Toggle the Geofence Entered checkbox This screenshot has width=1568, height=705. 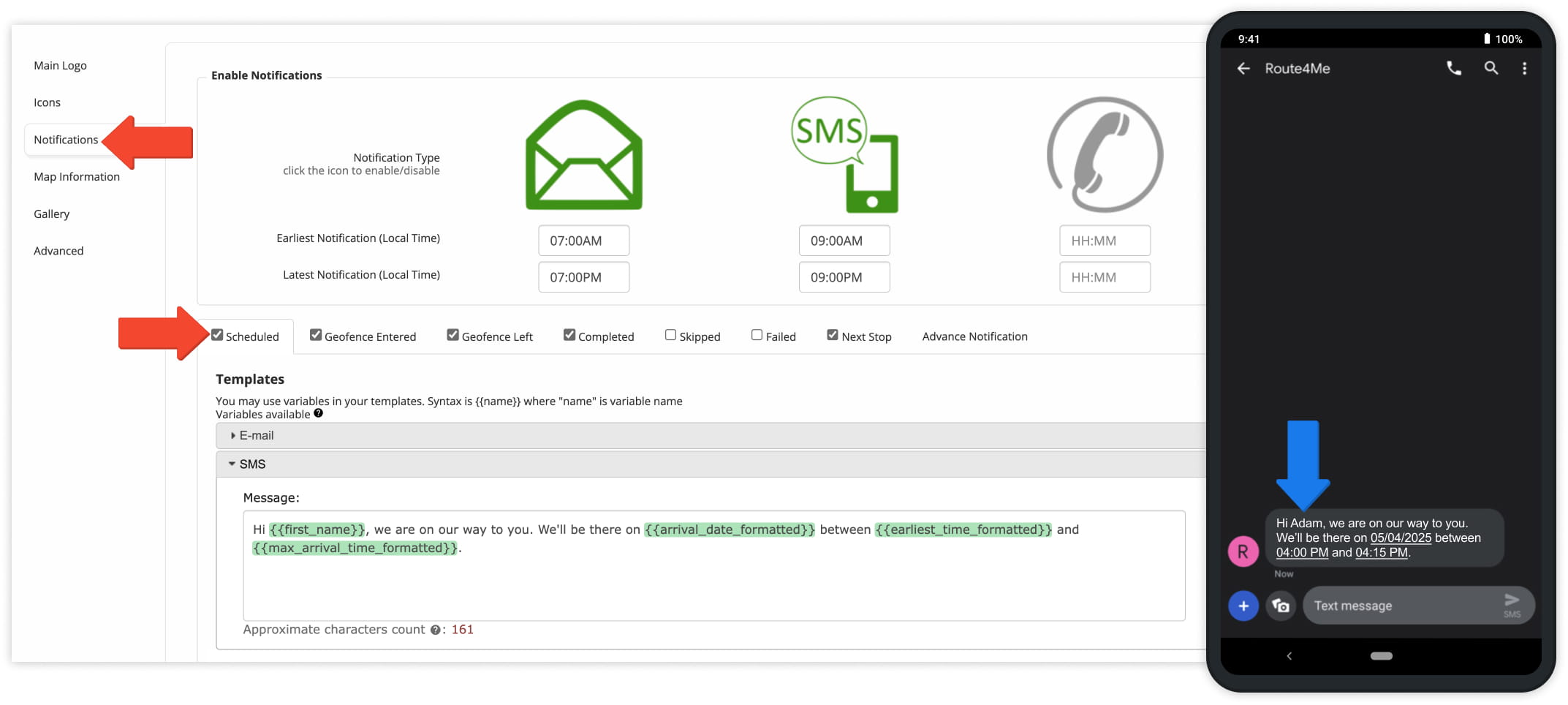pyautogui.click(x=316, y=335)
